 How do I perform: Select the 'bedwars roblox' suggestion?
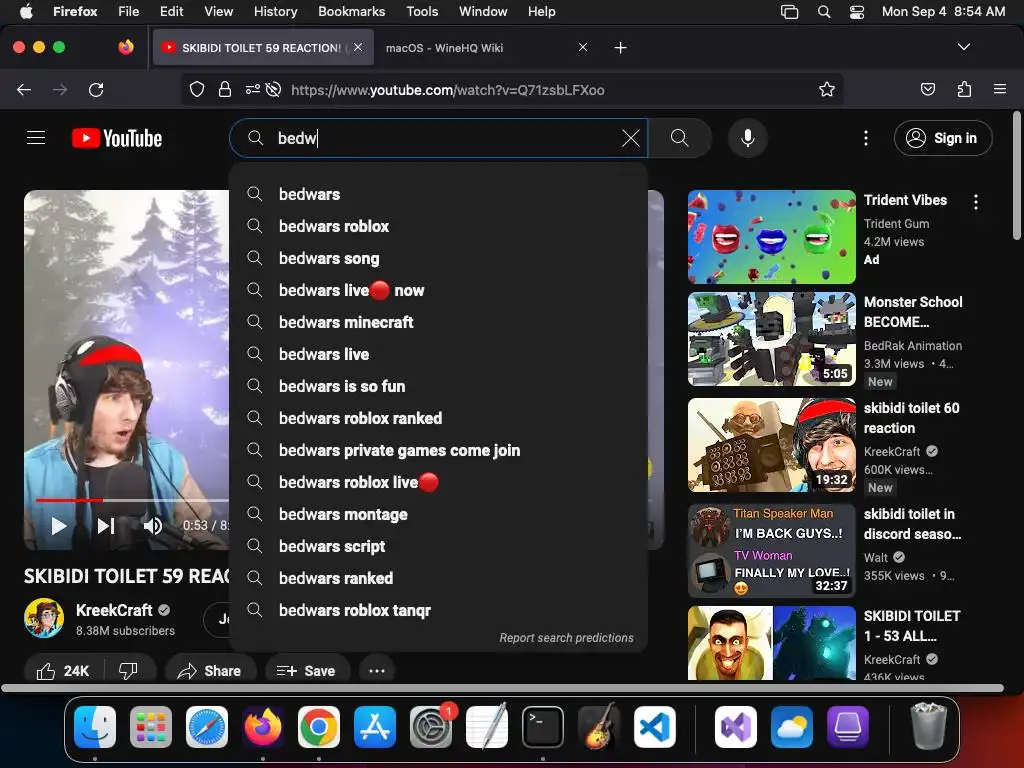tap(438, 226)
